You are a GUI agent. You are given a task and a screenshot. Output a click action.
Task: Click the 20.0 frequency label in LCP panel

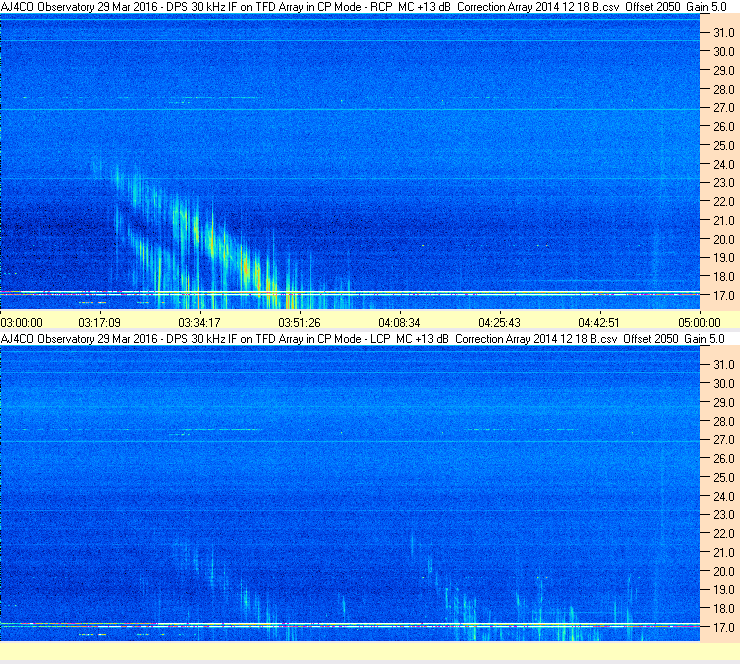(x=723, y=572)
